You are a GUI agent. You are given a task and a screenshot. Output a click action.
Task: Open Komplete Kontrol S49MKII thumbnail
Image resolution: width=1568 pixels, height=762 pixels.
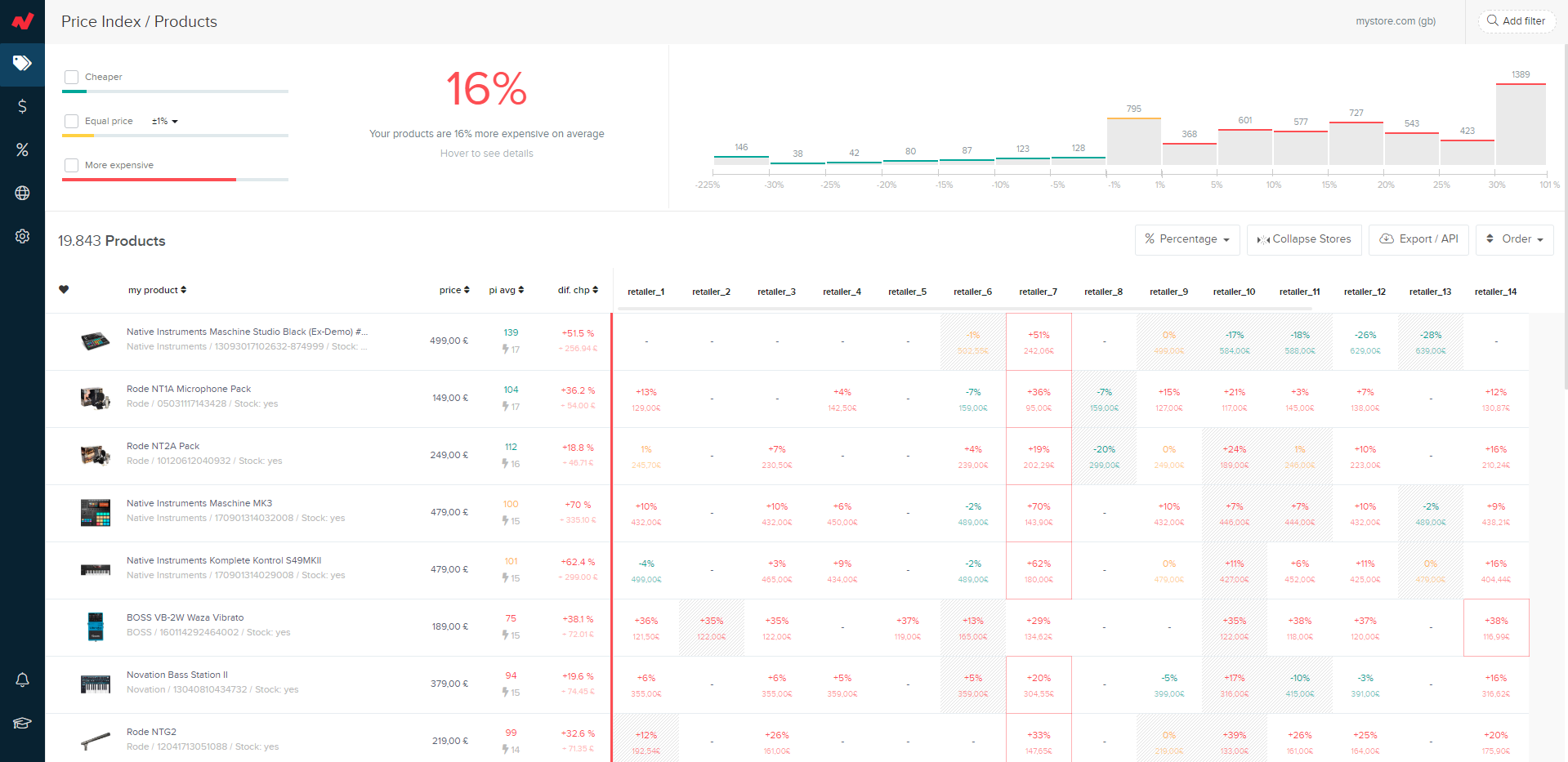(96, 569)
